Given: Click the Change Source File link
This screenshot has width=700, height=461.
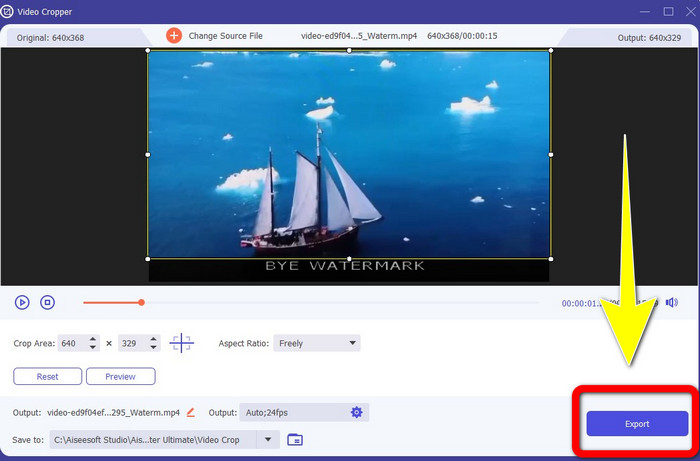Looking at the screenshot, I should [227, 36].
